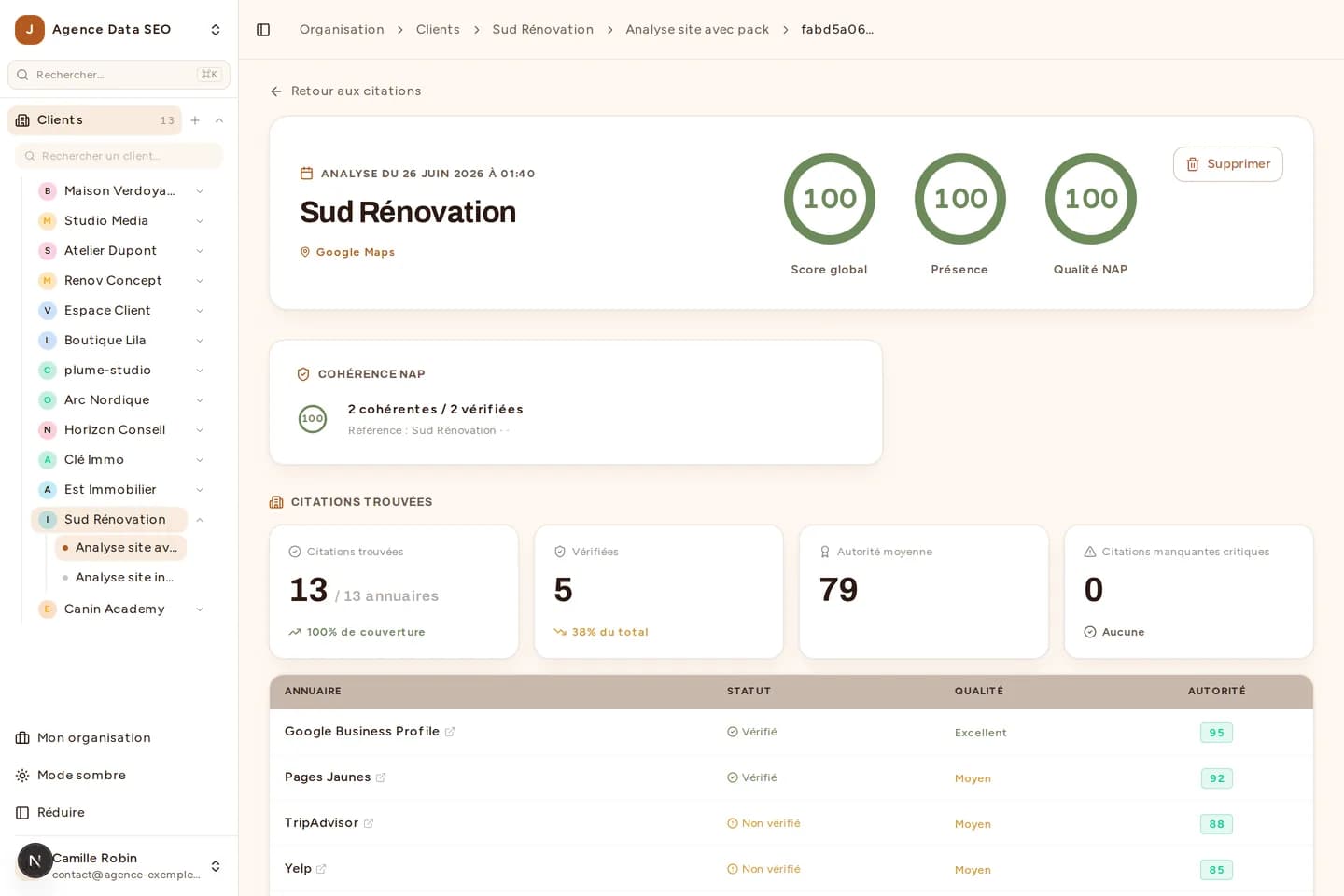The image size is (1344, 896).
Task: Toggle the sidebar panel icon
Action: tap(263, 30)
